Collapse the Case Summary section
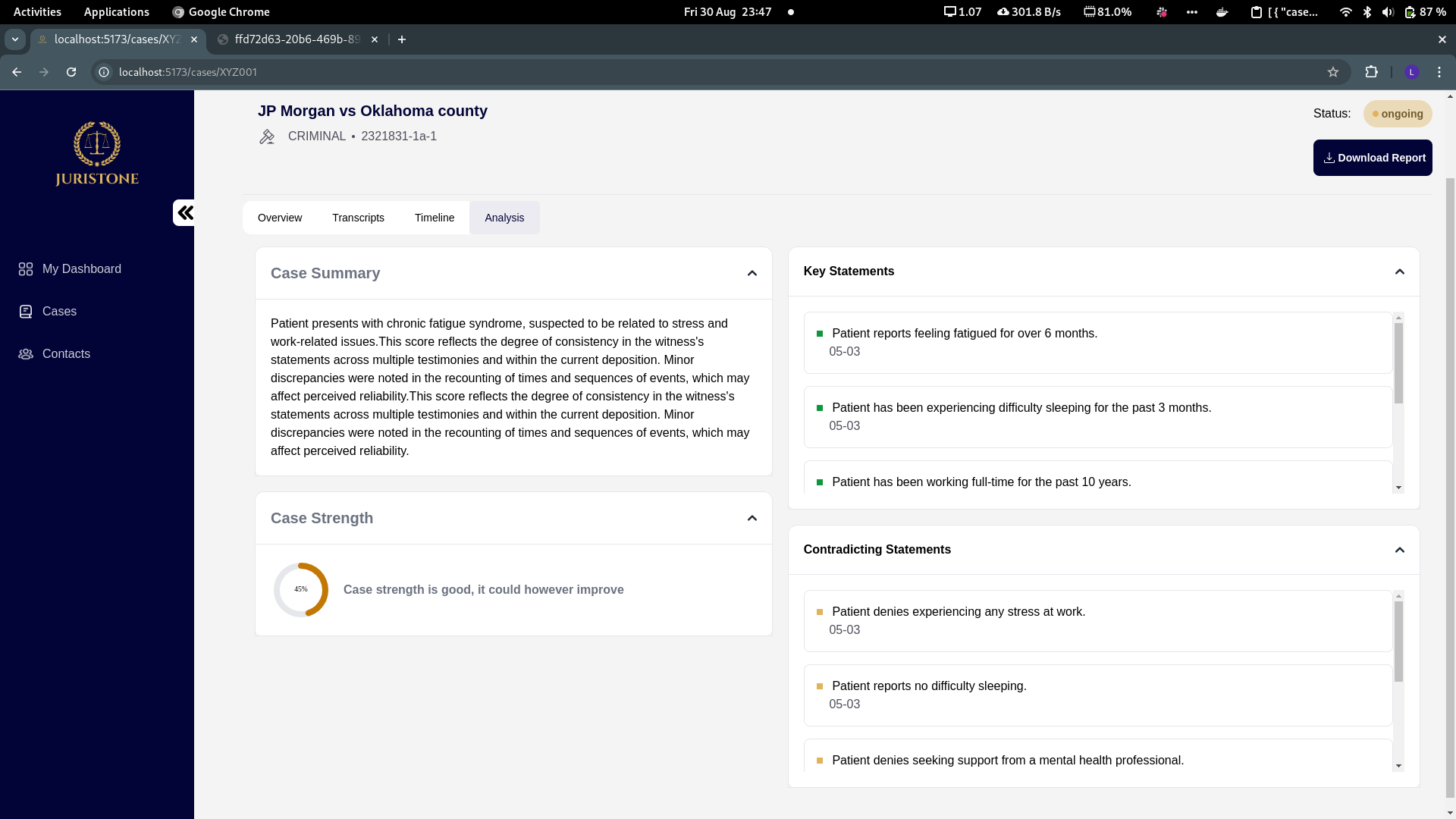 coord(752,273)
